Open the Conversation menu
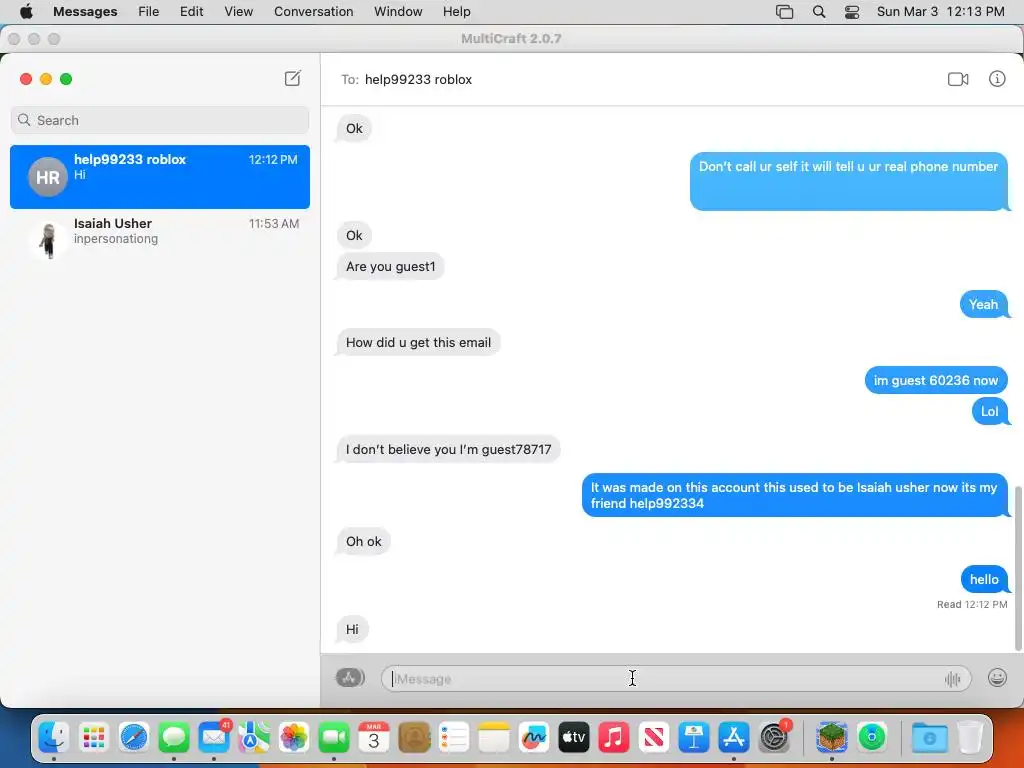Screen dimensions: 1024x768 coord(313,11)
